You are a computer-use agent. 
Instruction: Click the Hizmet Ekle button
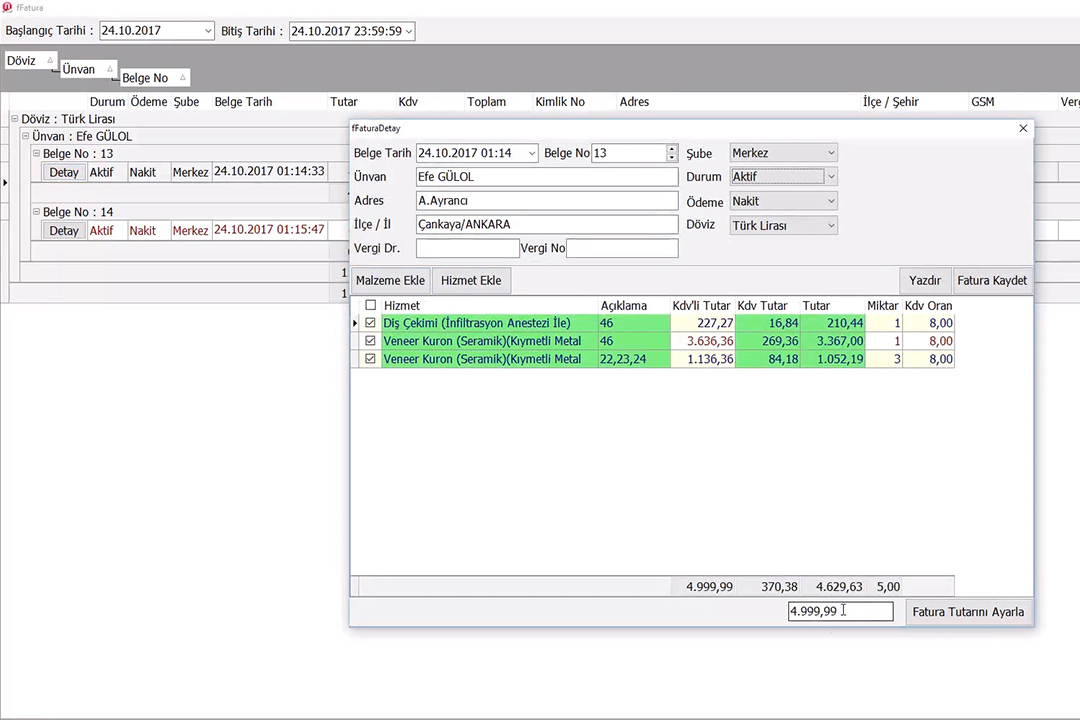coord(471,280)
